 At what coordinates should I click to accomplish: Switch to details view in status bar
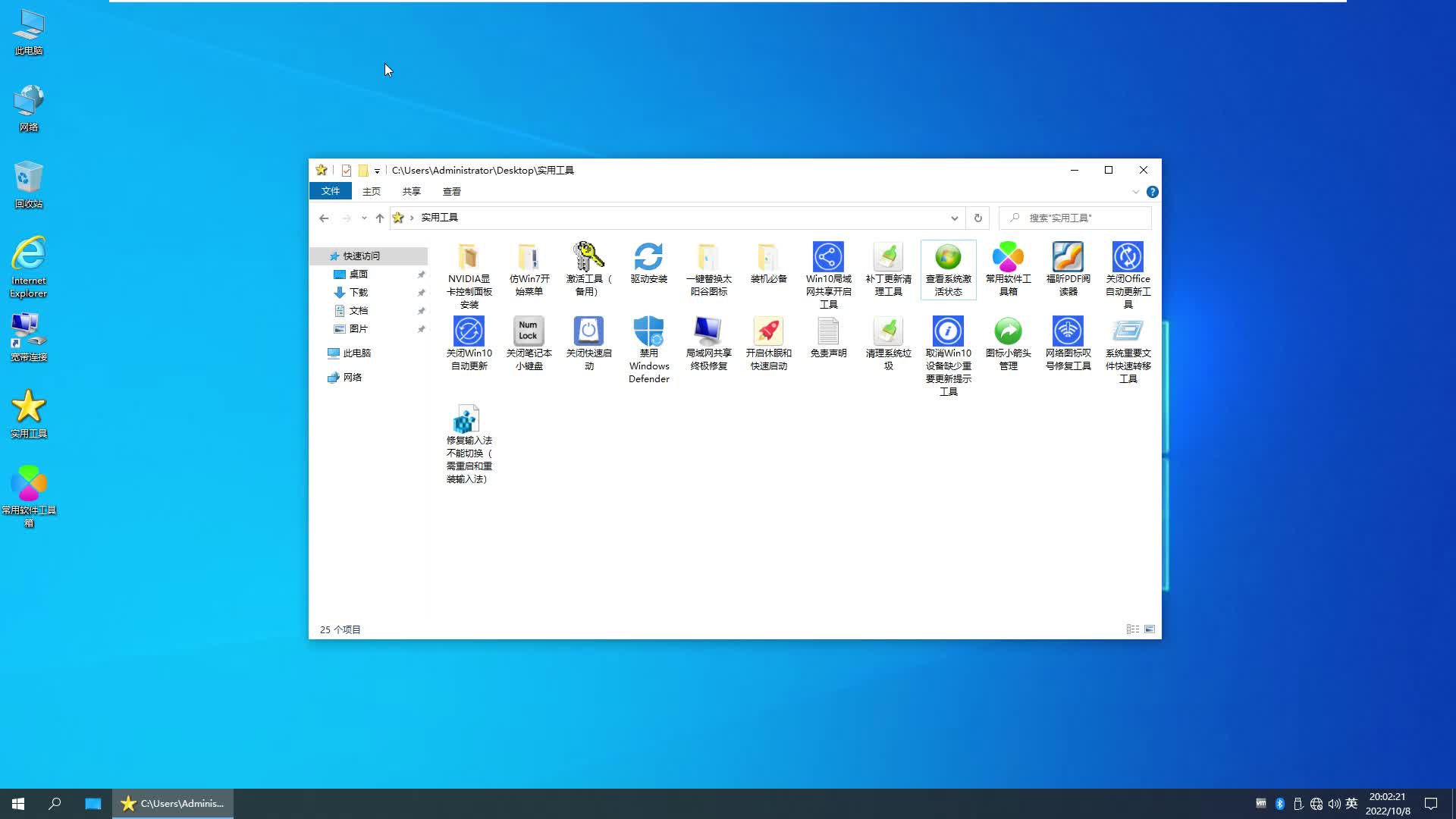tap(1132, 629)
